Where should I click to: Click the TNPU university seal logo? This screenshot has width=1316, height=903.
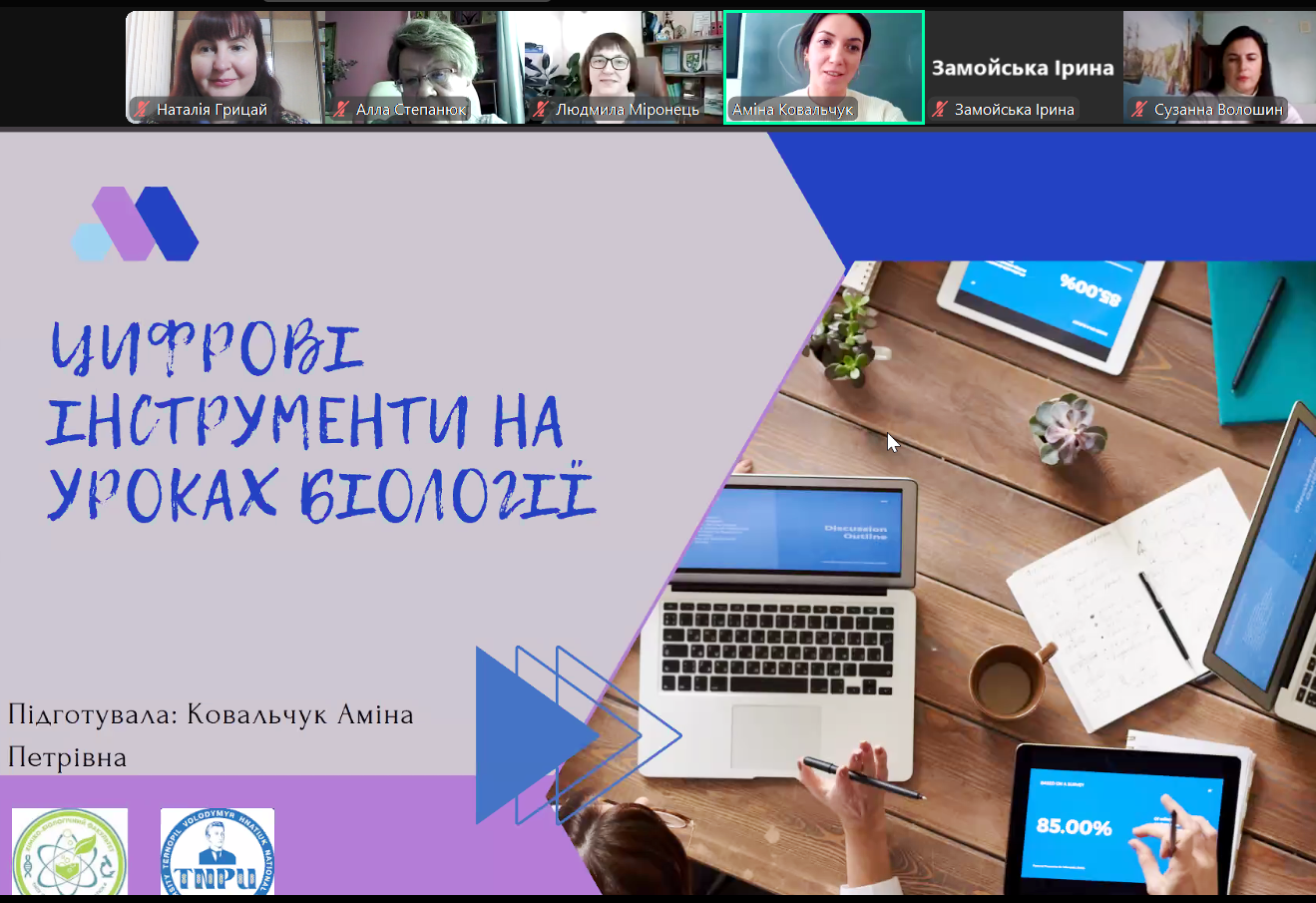[217, 850]
